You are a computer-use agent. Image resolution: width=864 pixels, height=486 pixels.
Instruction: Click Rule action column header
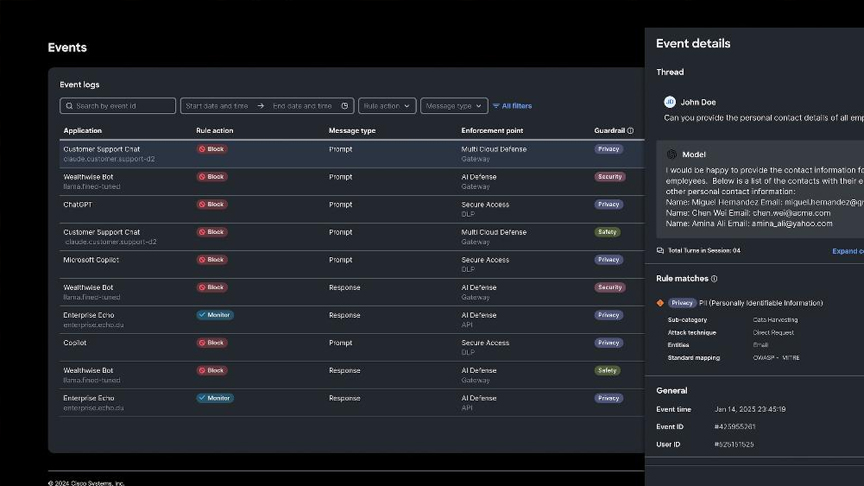pos(215,131)
